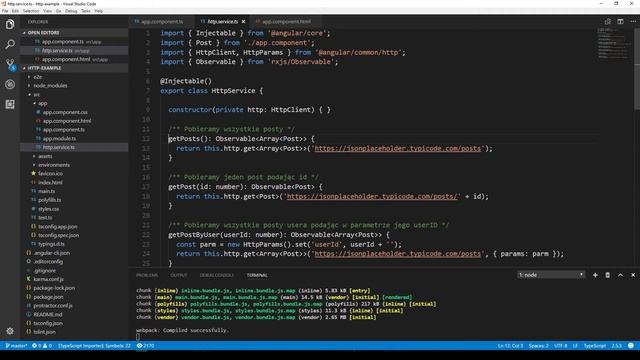Viewport: 640px width, 360px height.
Task: Open the Source Control view icon
Action: pos(10,64)
